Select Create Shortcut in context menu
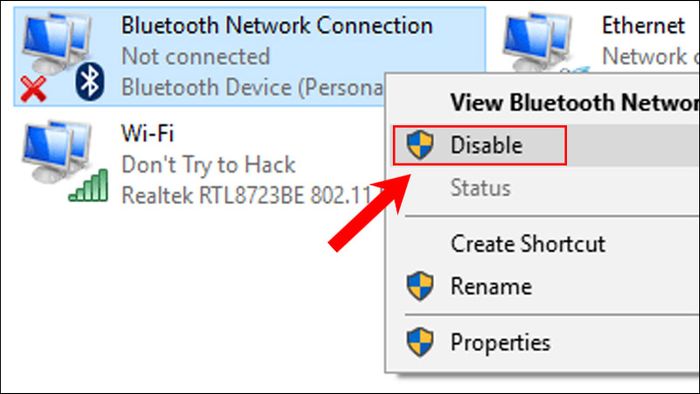Image resolution: width=700 pixels, height=394 pixels. [528, 244]
